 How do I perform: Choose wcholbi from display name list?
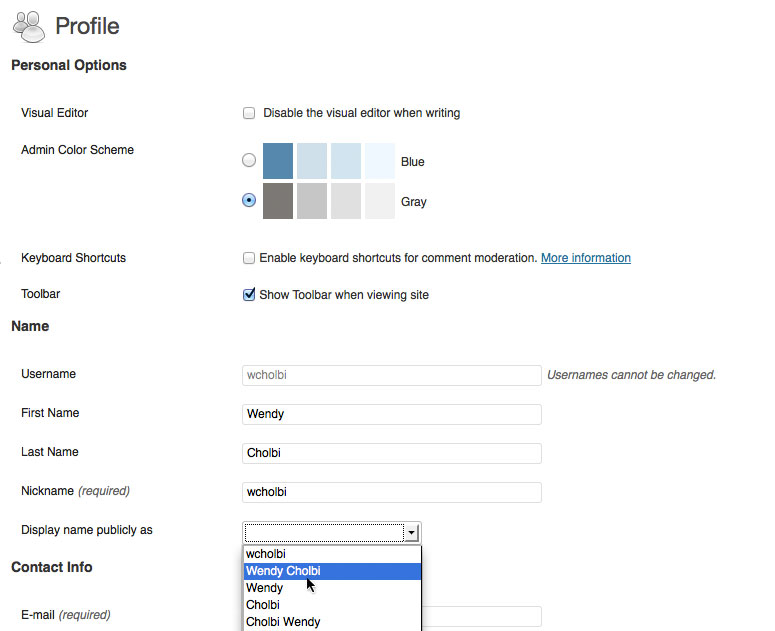(x=332, y=554)
